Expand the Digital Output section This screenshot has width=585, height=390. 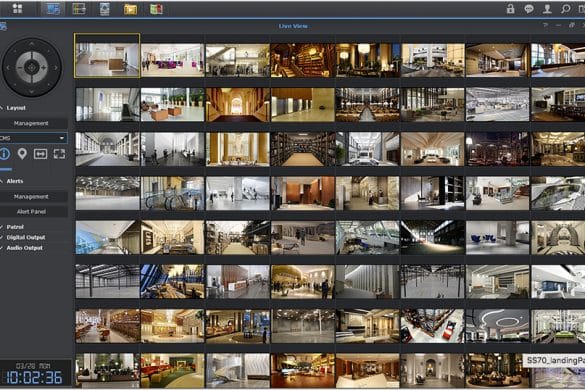(23, 237)
